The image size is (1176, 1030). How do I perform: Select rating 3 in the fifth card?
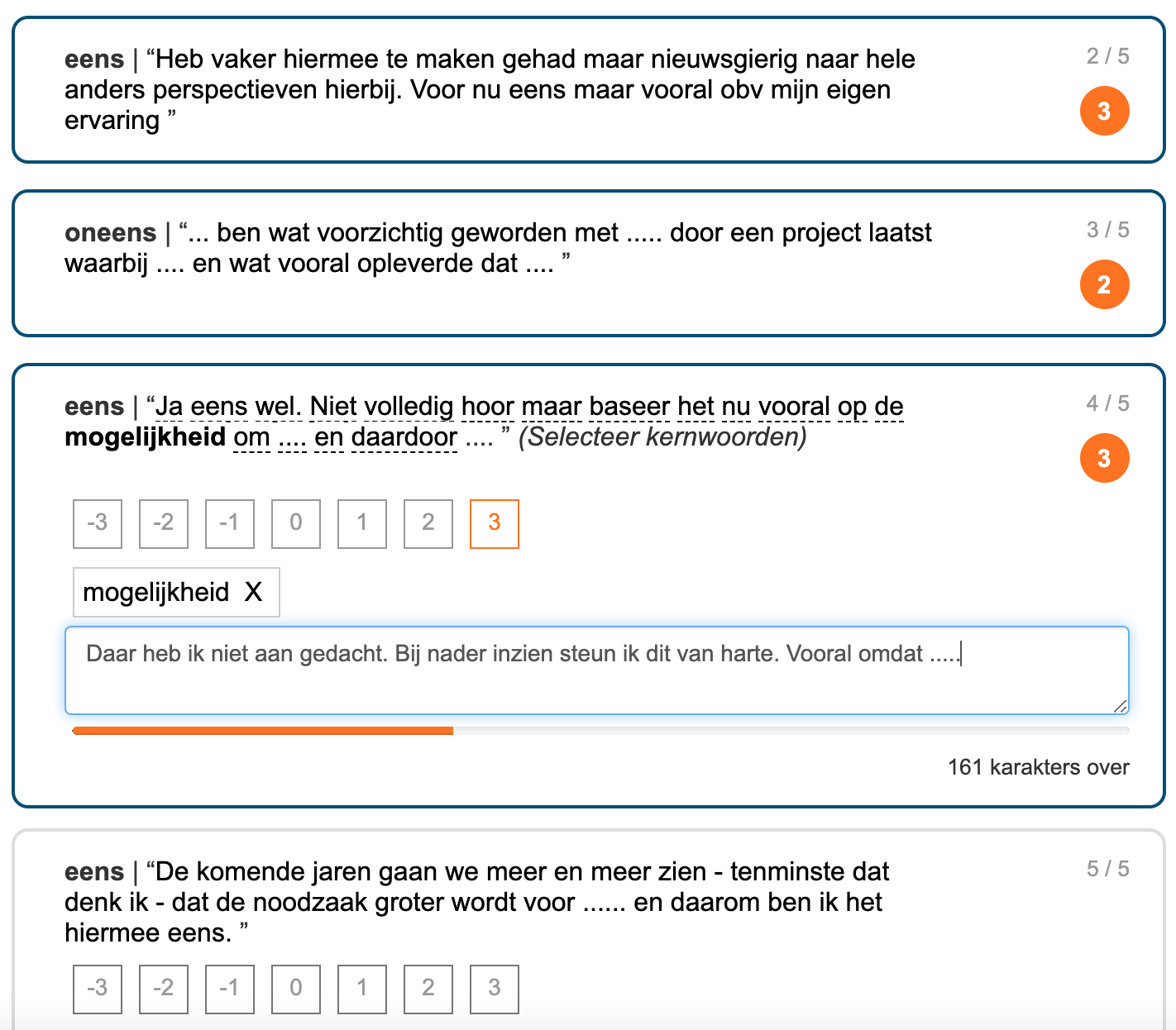coord(495,989)
